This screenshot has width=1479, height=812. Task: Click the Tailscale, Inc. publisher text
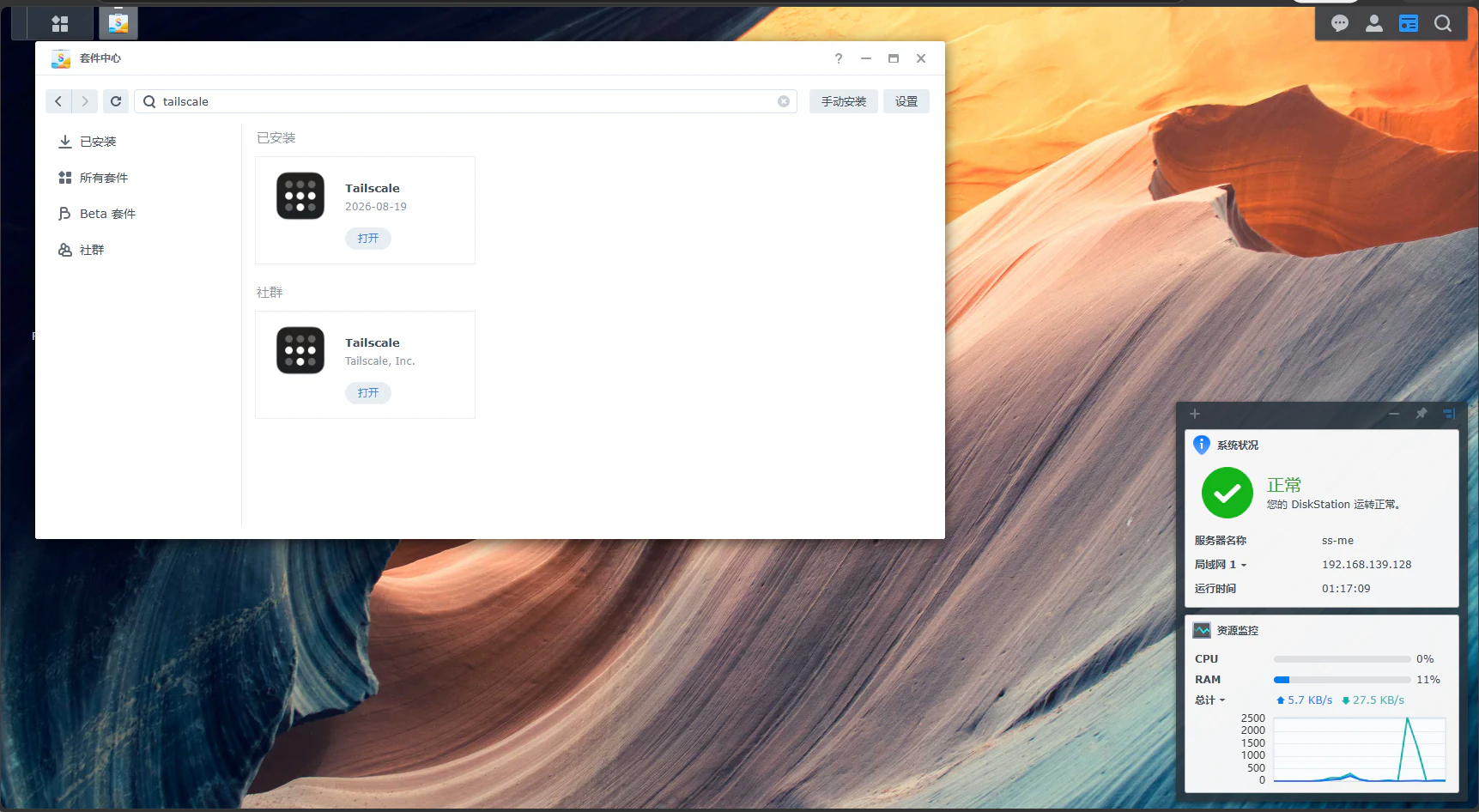[x=380, y=361]
